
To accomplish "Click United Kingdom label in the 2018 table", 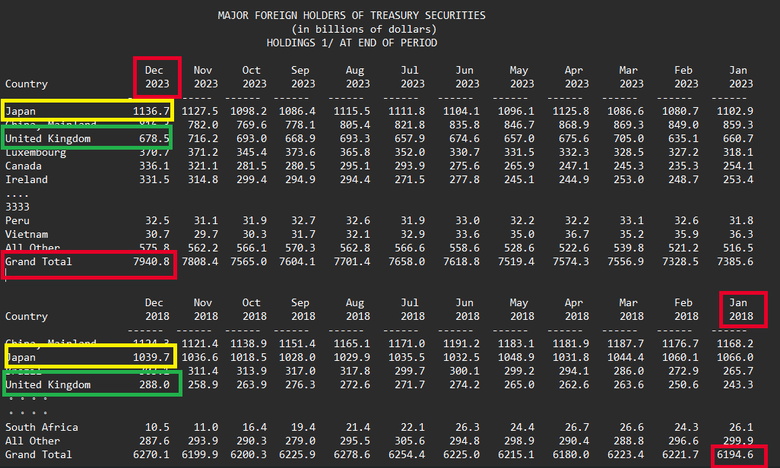I will pos(48,384).
